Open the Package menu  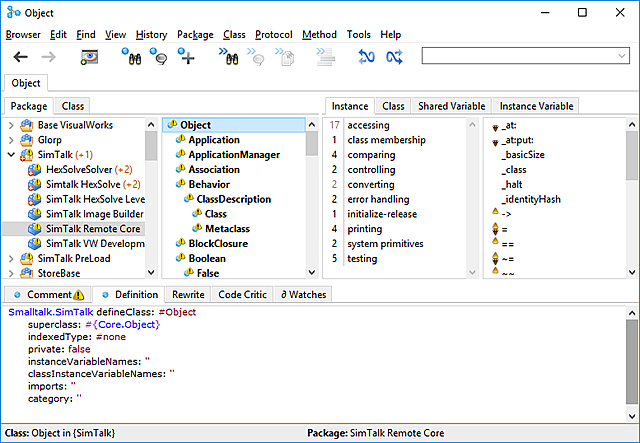tap(195, 35)
